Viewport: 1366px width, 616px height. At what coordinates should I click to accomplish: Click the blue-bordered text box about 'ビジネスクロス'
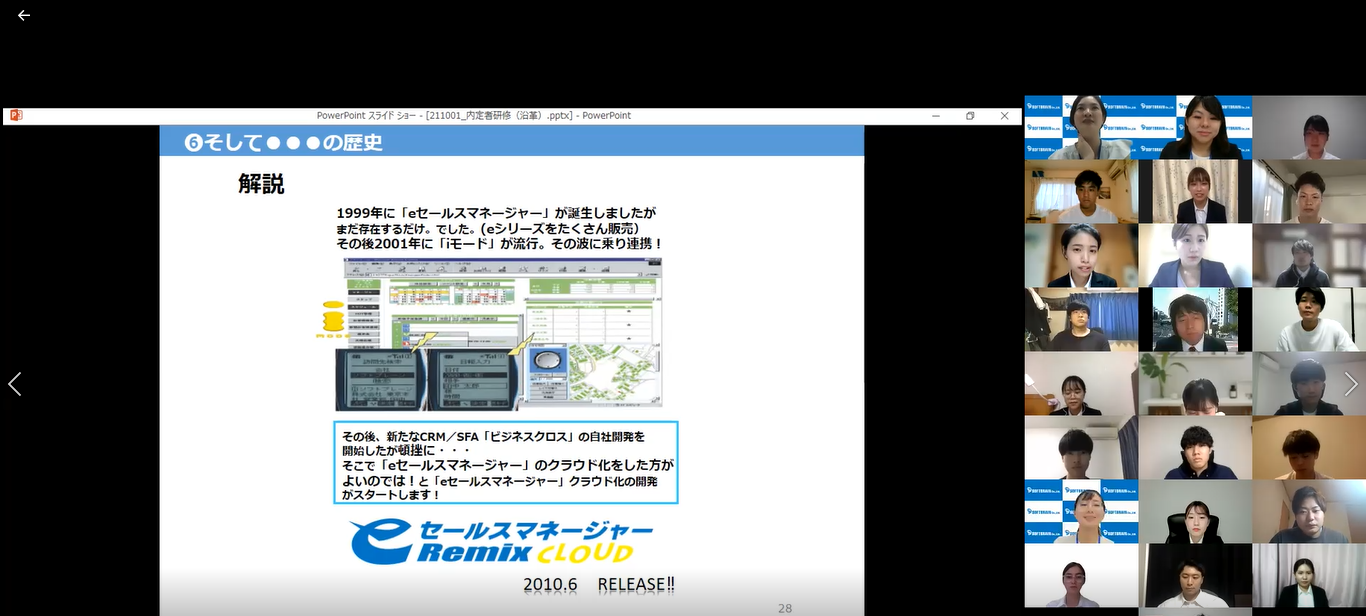click(x=506, y=462)
